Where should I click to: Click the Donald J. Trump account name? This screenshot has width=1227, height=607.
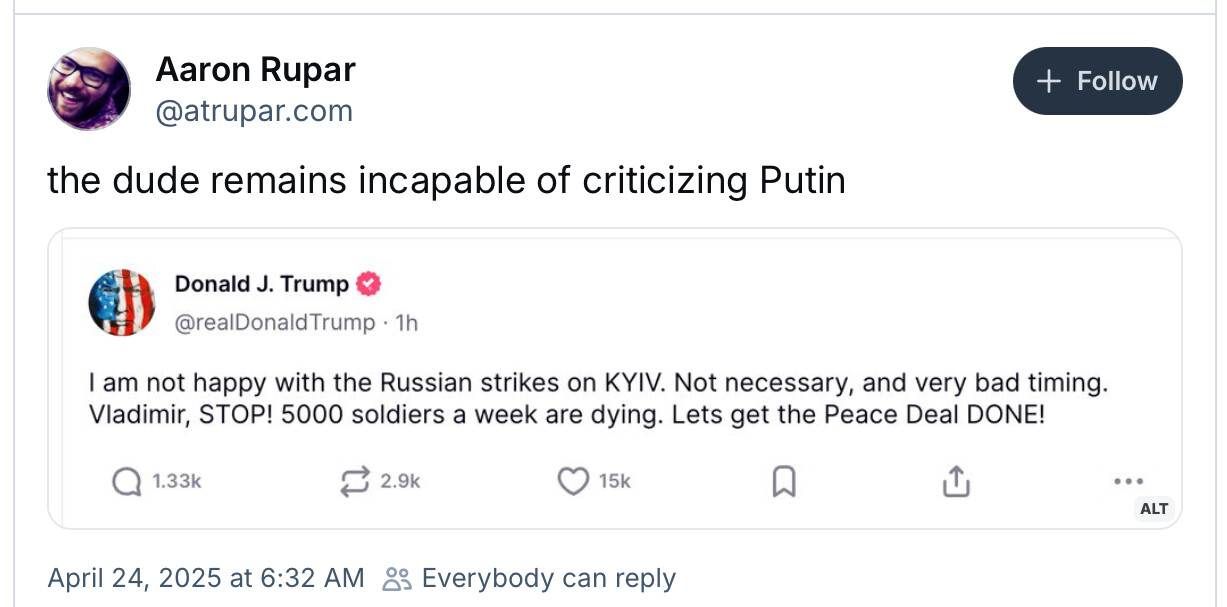tap(261, 284)
